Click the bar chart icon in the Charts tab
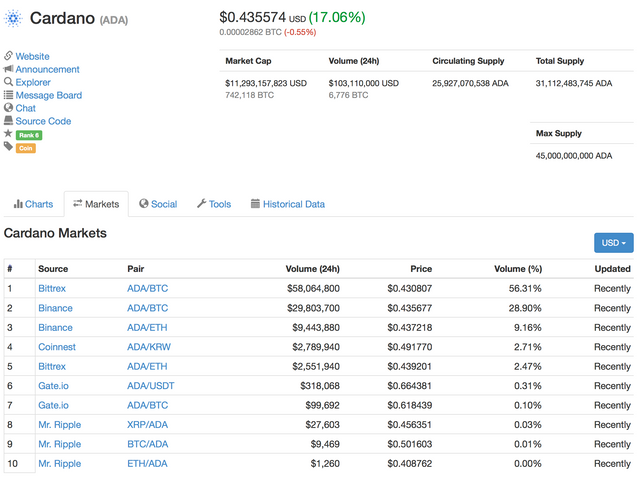640x478 pixels. pos(18,204)
